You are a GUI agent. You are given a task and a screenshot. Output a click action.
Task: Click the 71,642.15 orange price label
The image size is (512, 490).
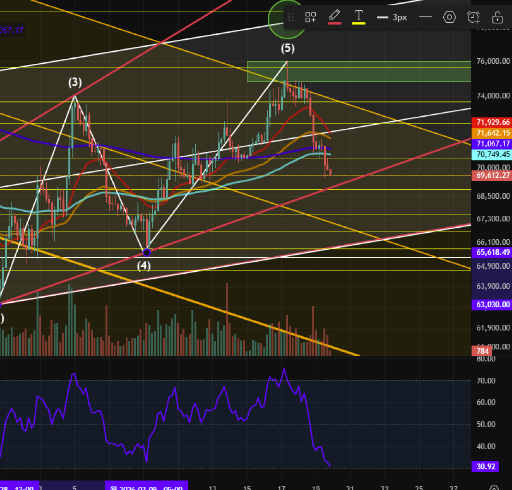coord(493,133)
